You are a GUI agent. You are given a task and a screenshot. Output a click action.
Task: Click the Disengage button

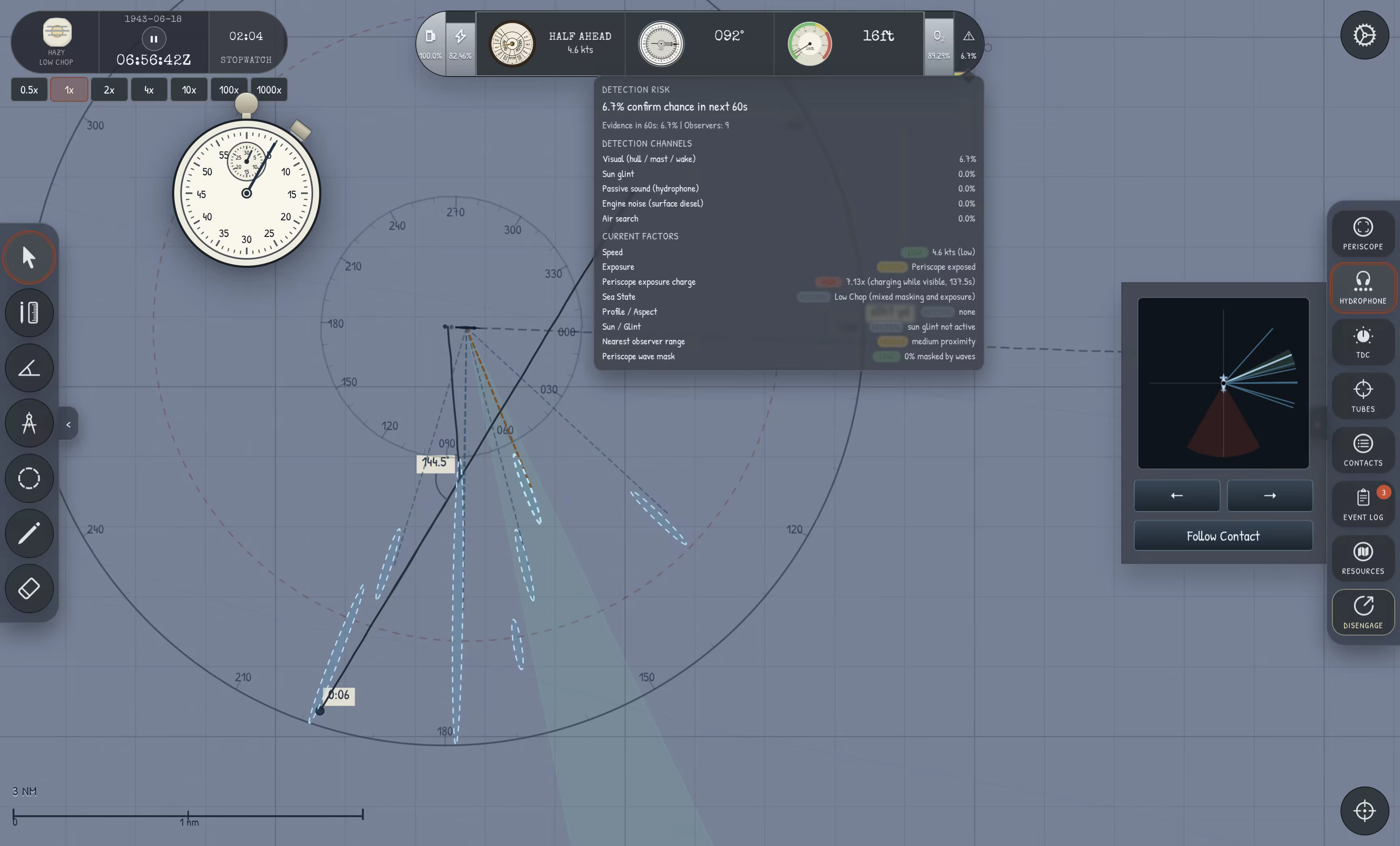click(x=1362, y=613)
